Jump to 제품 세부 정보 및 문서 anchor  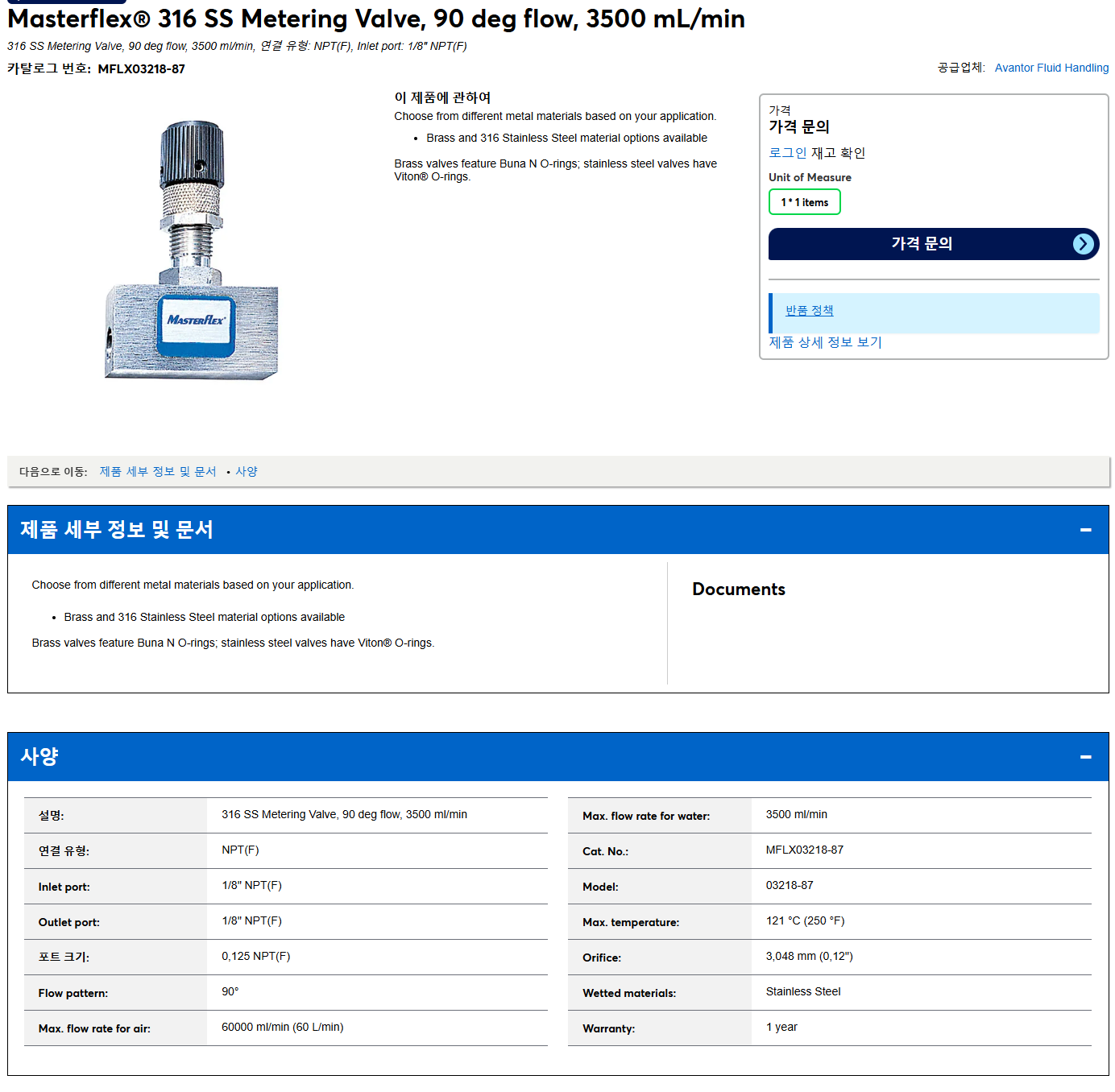[158, 472]
